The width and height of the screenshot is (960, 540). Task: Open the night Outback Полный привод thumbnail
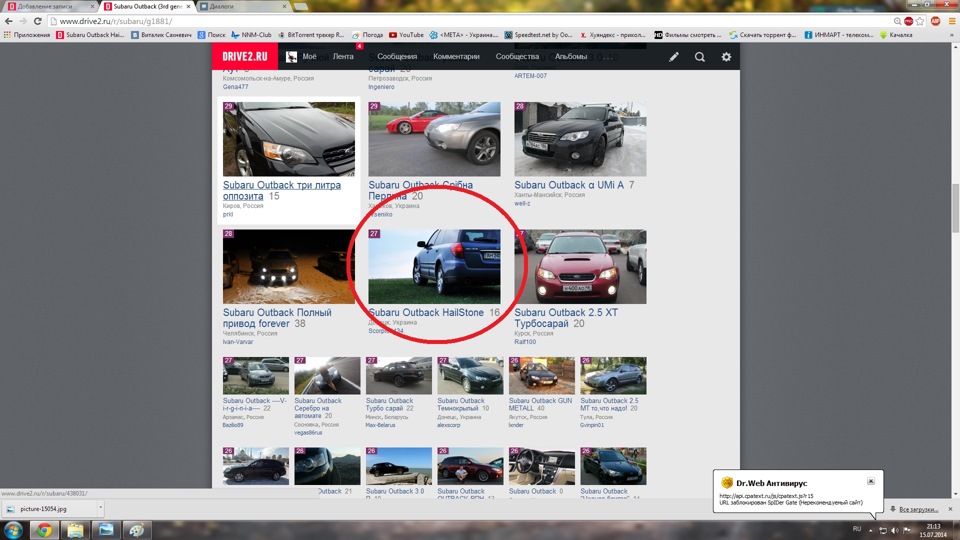pos(288,266)
